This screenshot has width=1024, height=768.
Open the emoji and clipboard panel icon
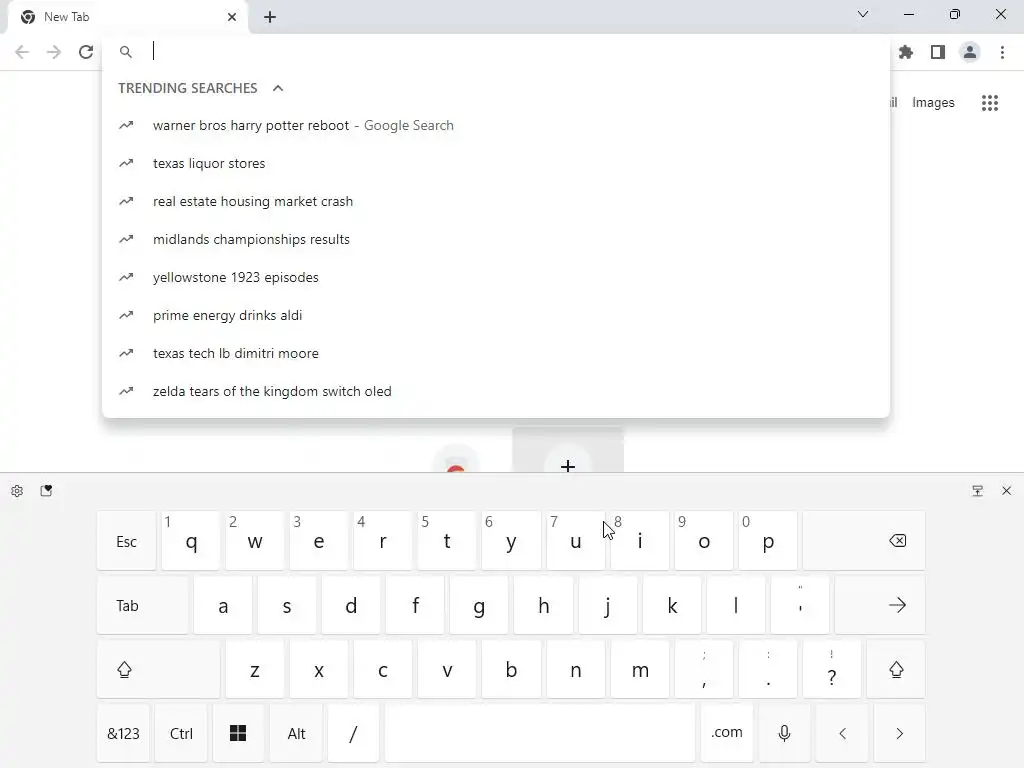(46, 490)
